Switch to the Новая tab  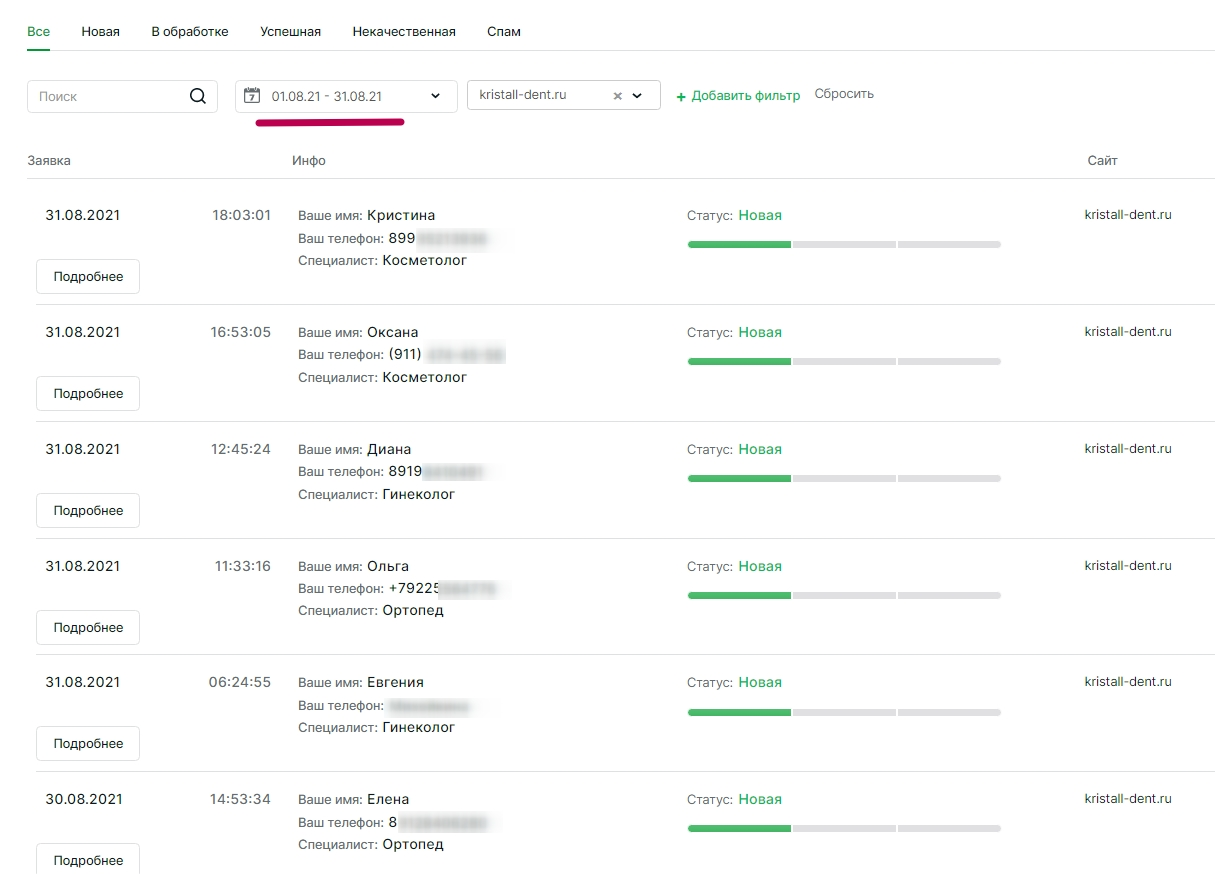[x=100, y=32]
